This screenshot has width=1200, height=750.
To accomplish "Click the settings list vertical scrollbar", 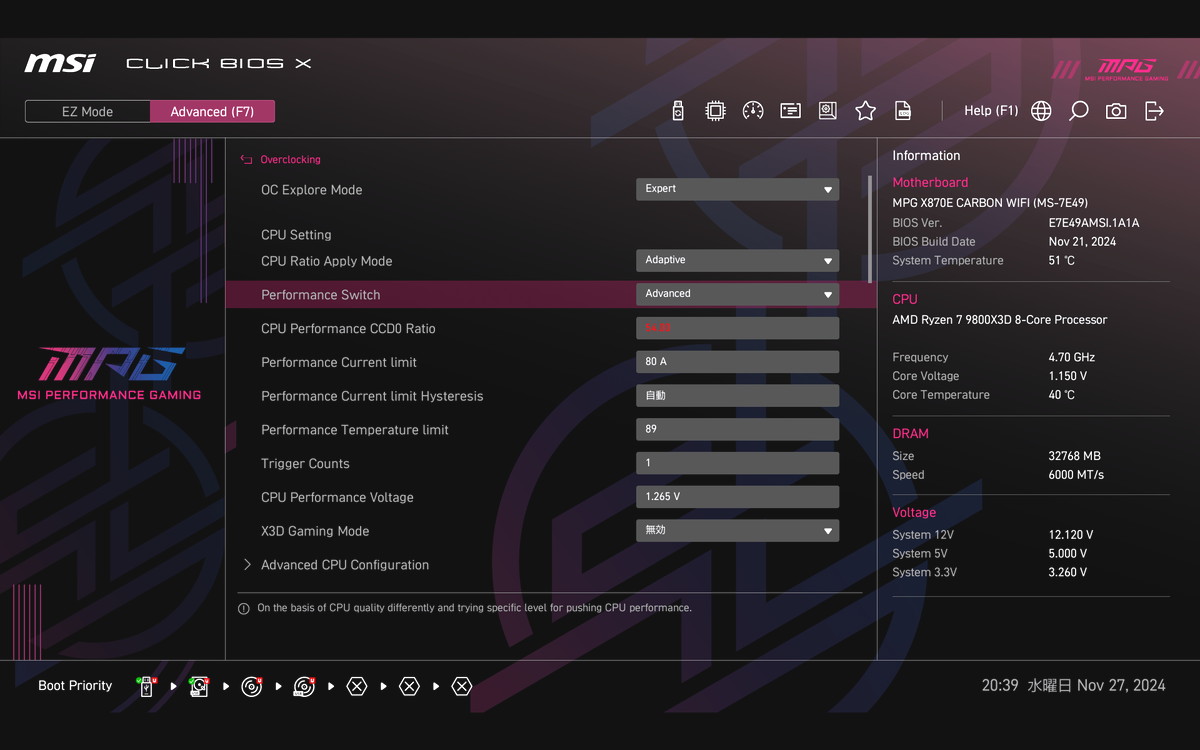I will [869, 229].
